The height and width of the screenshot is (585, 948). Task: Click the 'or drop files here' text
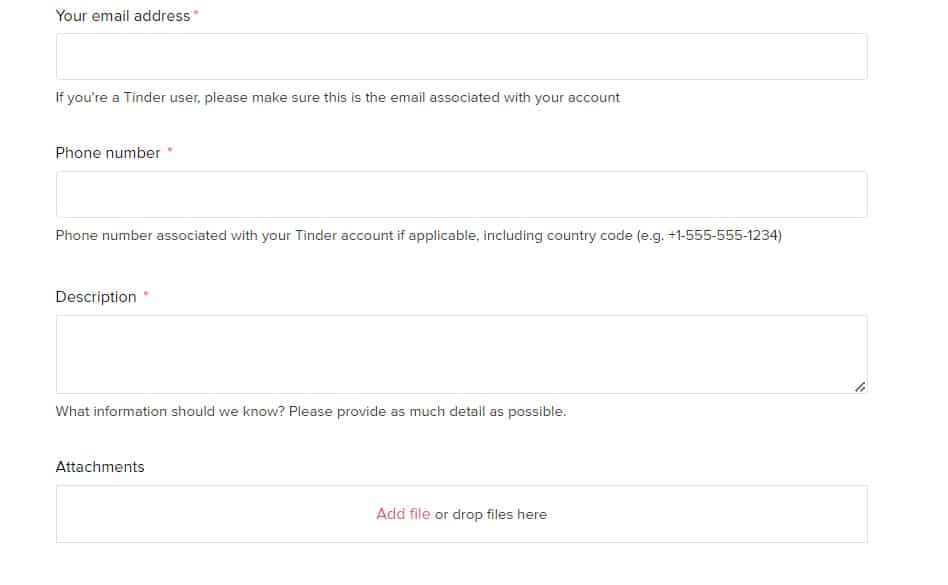(491, 514)
